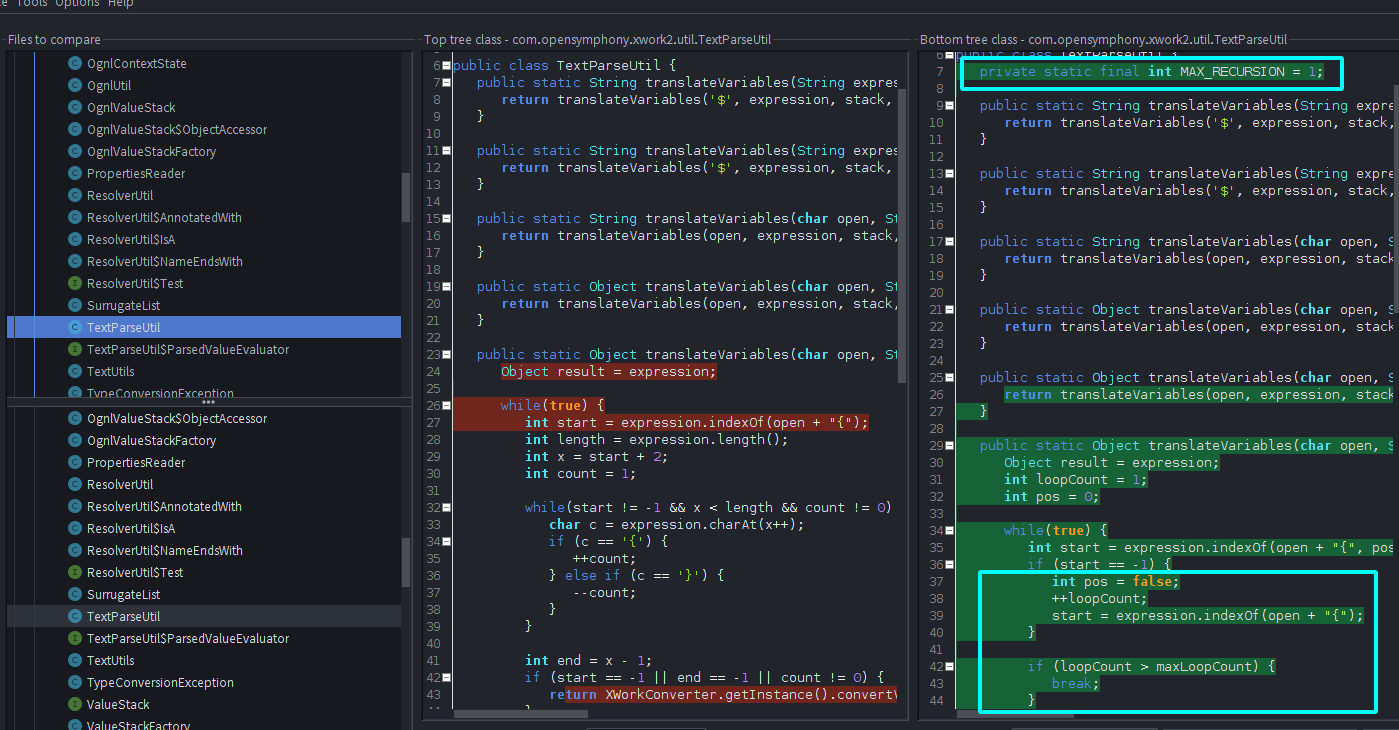Open the Help menu
This screenshot has height=730, width=1399.
pyautogui.click(x=120, y=4)
